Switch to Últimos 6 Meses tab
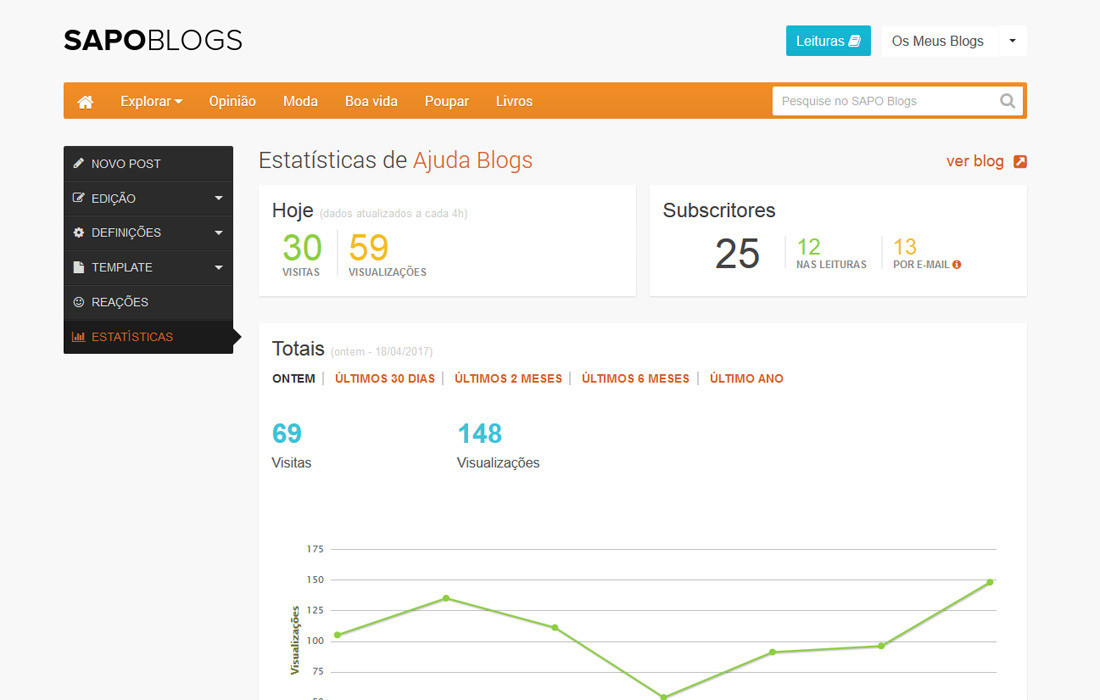 pos(635,379)
